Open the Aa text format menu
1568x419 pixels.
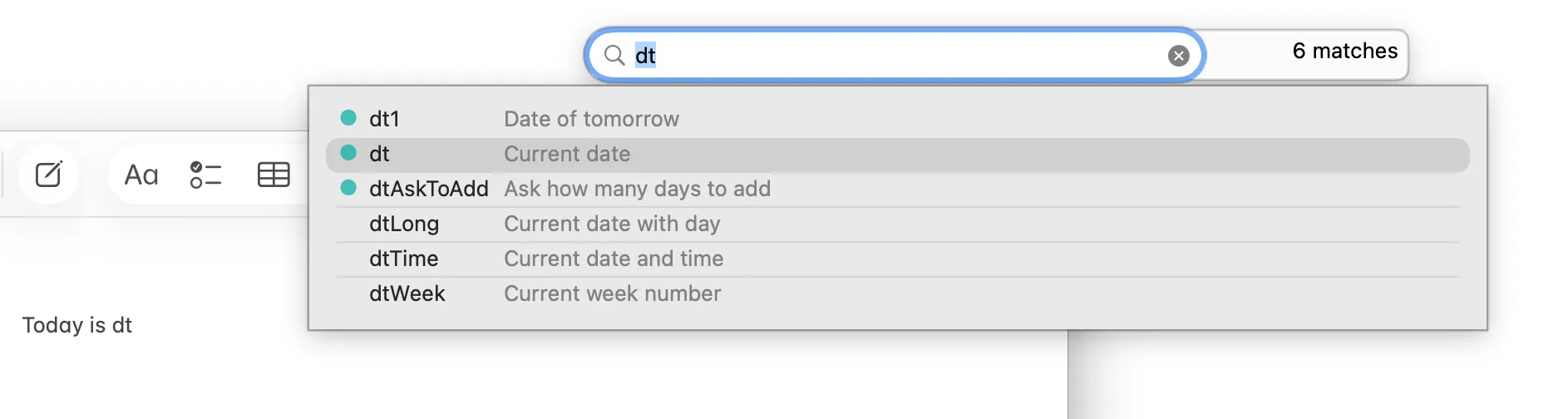(x=141, y=175)
